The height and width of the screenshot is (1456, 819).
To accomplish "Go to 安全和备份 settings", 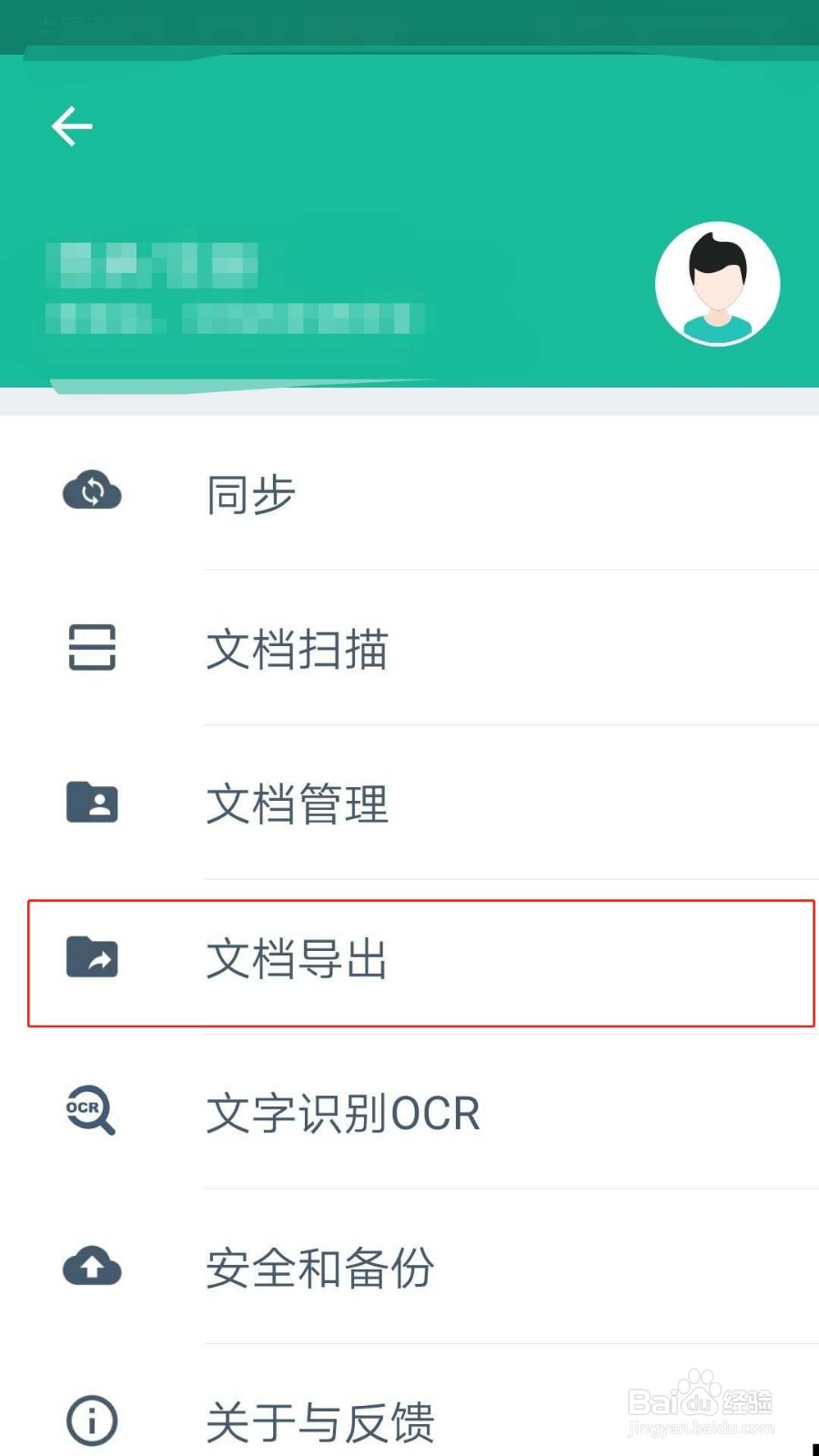I will click(x=319, y=1268).
